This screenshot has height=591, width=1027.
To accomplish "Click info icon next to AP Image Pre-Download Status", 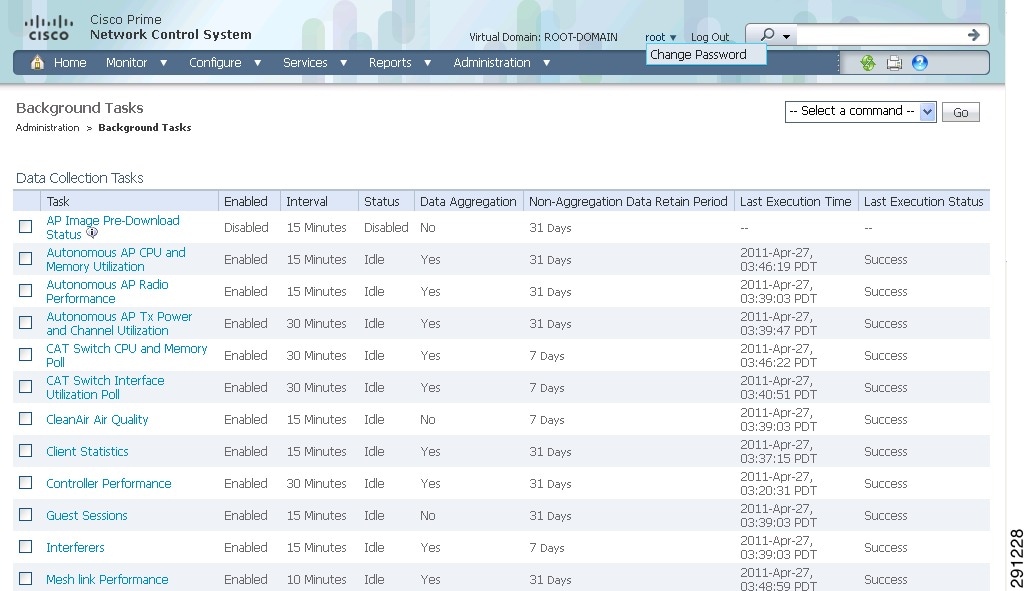I will [x=92, y=233].
